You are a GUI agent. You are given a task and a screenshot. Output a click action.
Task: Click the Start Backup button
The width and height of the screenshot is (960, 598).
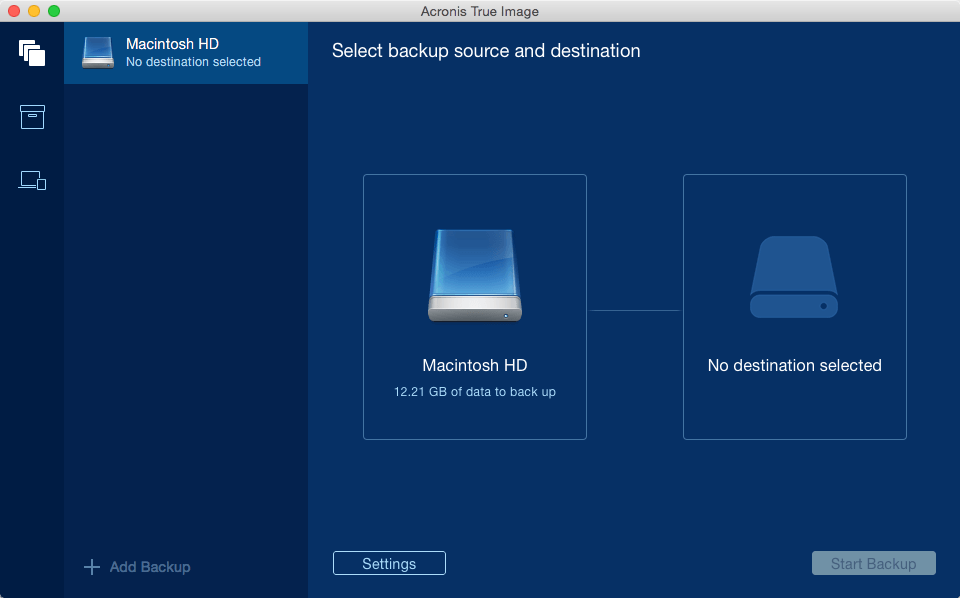coord(874,563)
